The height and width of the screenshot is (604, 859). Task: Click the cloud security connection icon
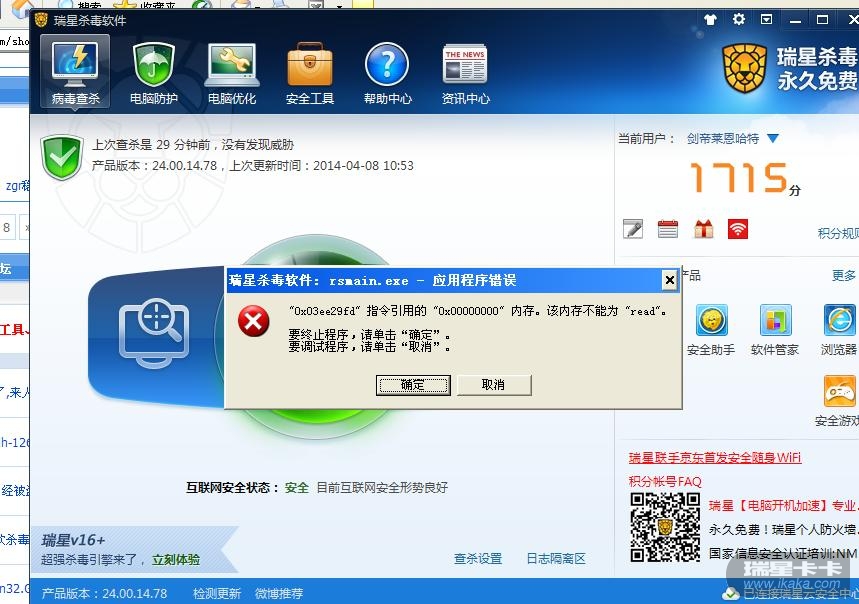coord(731,593)
